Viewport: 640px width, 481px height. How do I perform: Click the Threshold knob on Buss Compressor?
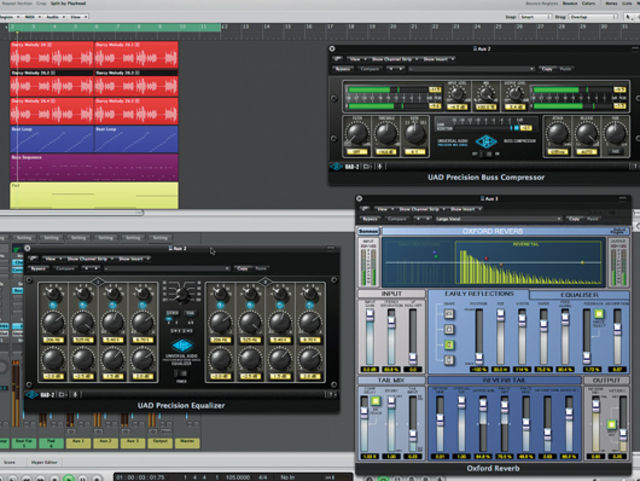click(x=386, y=134)
